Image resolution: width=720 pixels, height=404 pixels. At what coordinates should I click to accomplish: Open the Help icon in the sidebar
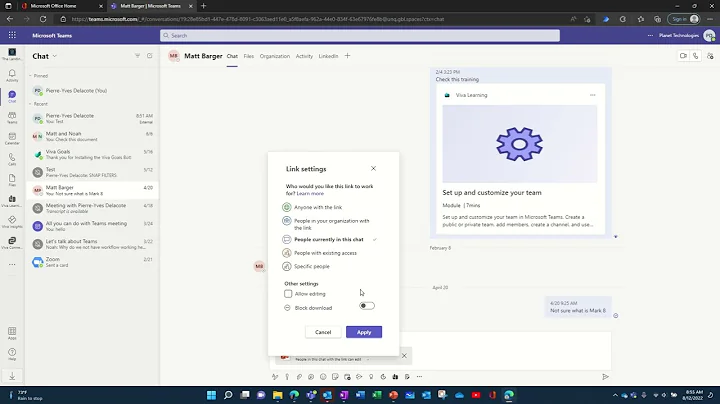coord(12,354)
